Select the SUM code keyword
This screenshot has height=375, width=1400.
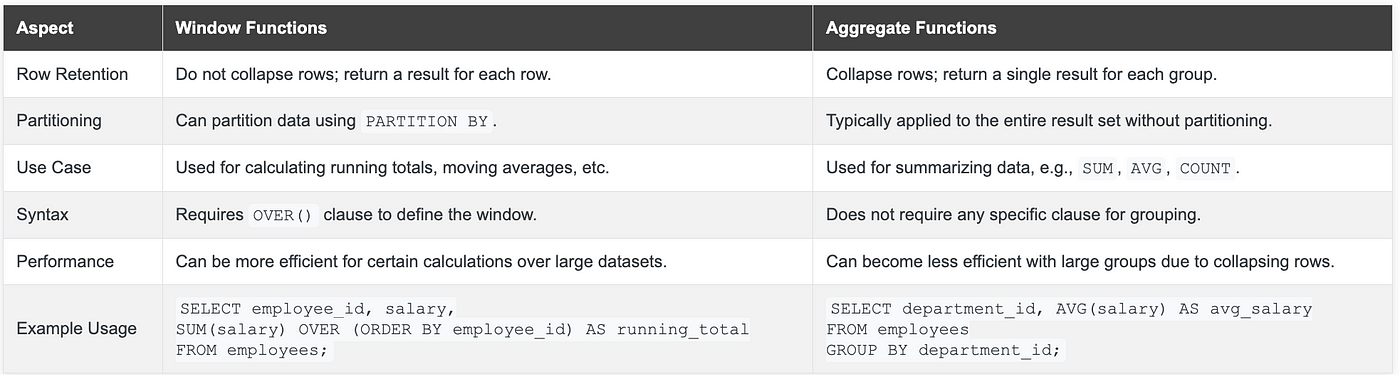(1098, 168)
